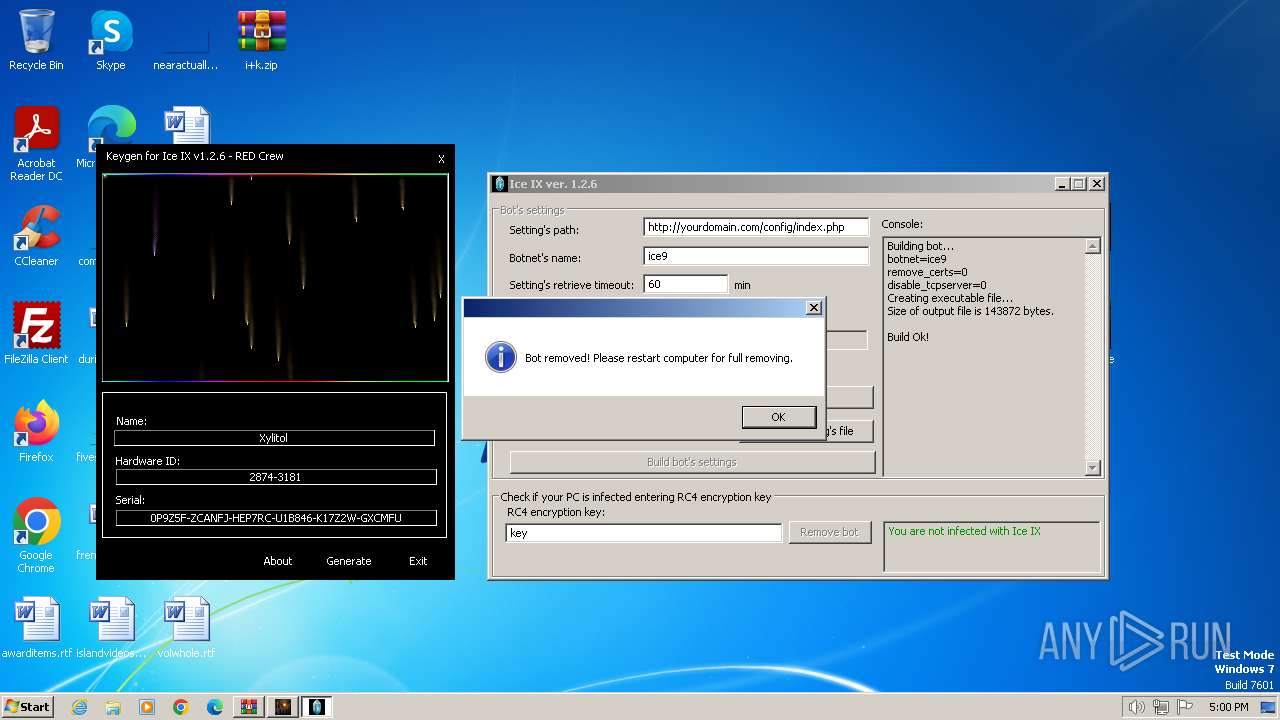The height and width of the screenshot is (720, 1280).
Task: Open About in the keygen window
Action: coord(278,561)
